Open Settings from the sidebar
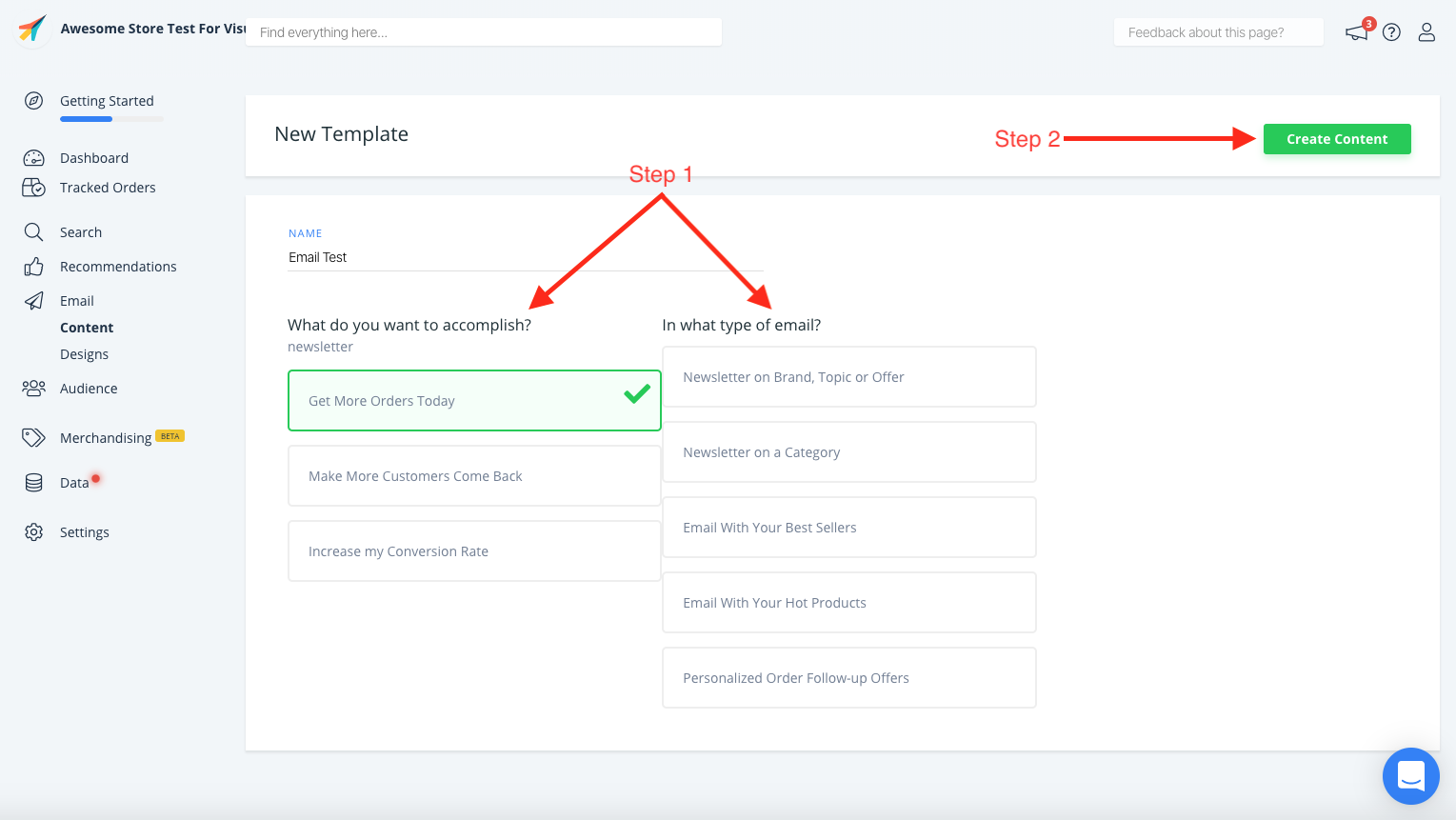 (x=85, y=531)
